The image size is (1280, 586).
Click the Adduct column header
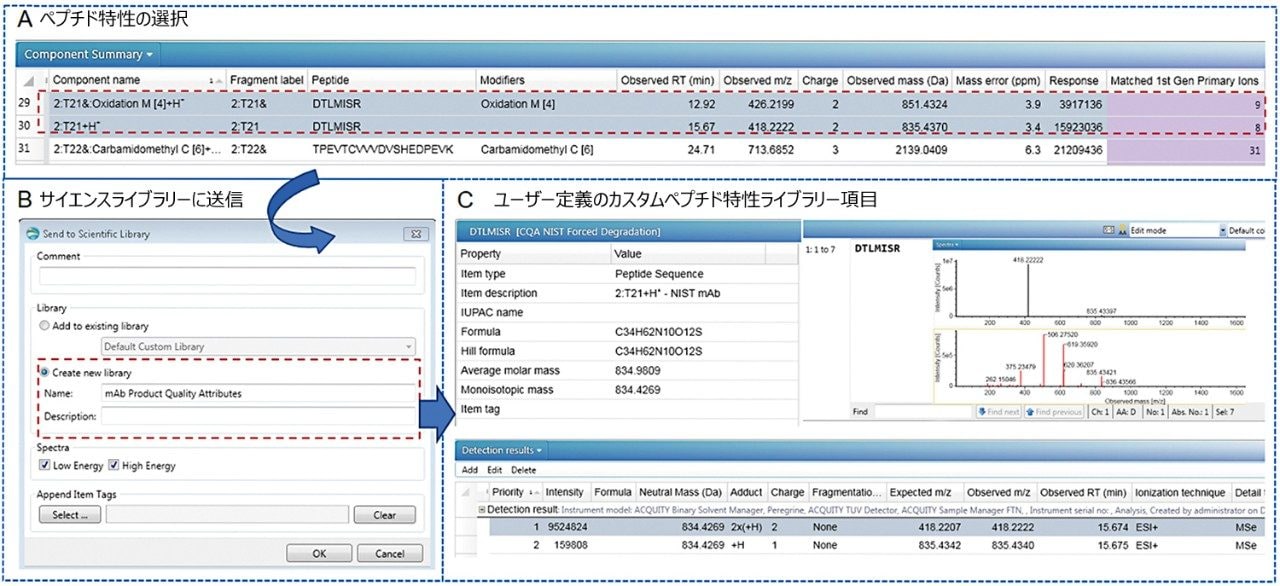pos(746,492)
